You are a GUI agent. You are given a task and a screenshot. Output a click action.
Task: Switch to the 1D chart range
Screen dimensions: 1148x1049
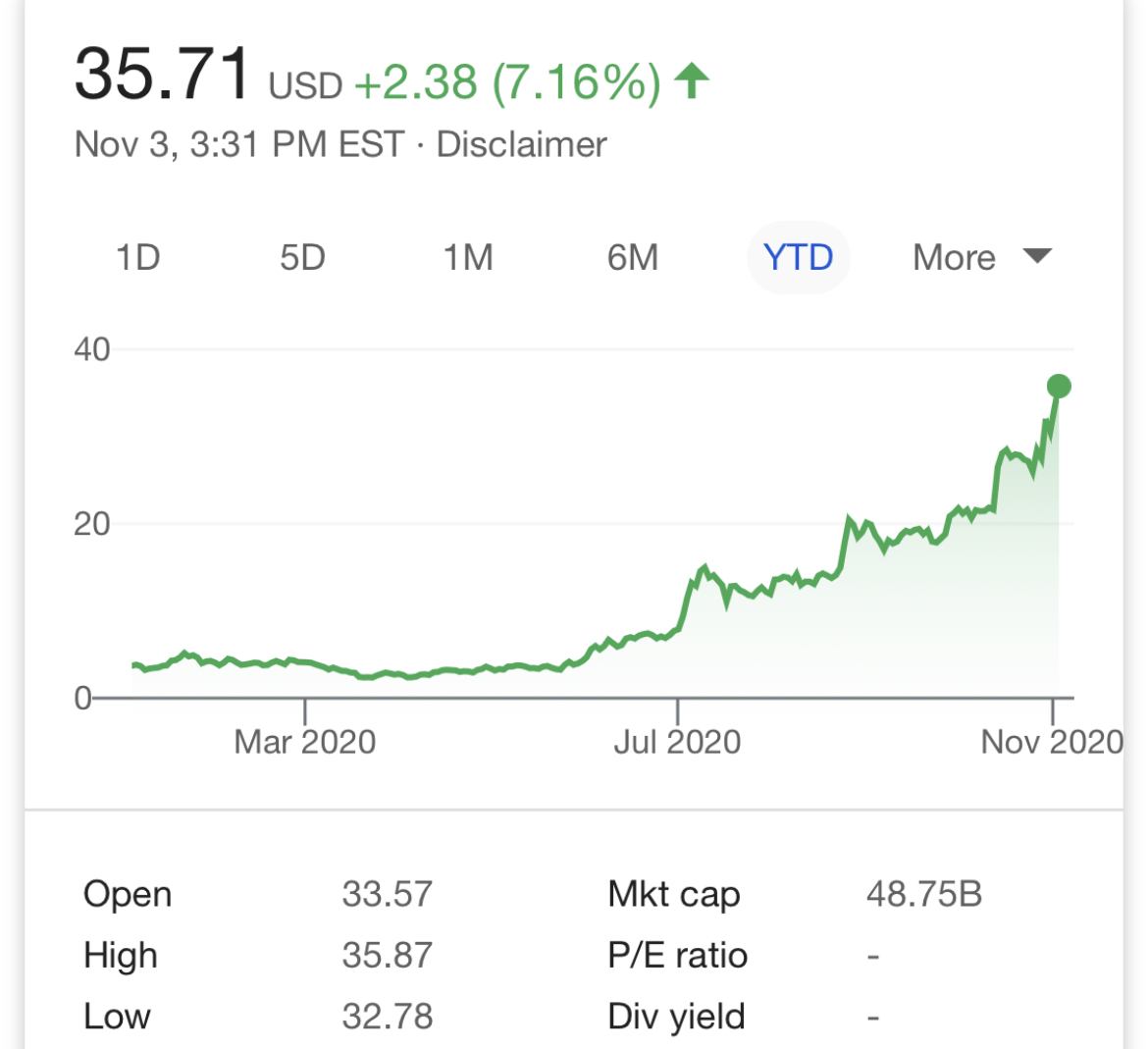click(x=137, y=257)
